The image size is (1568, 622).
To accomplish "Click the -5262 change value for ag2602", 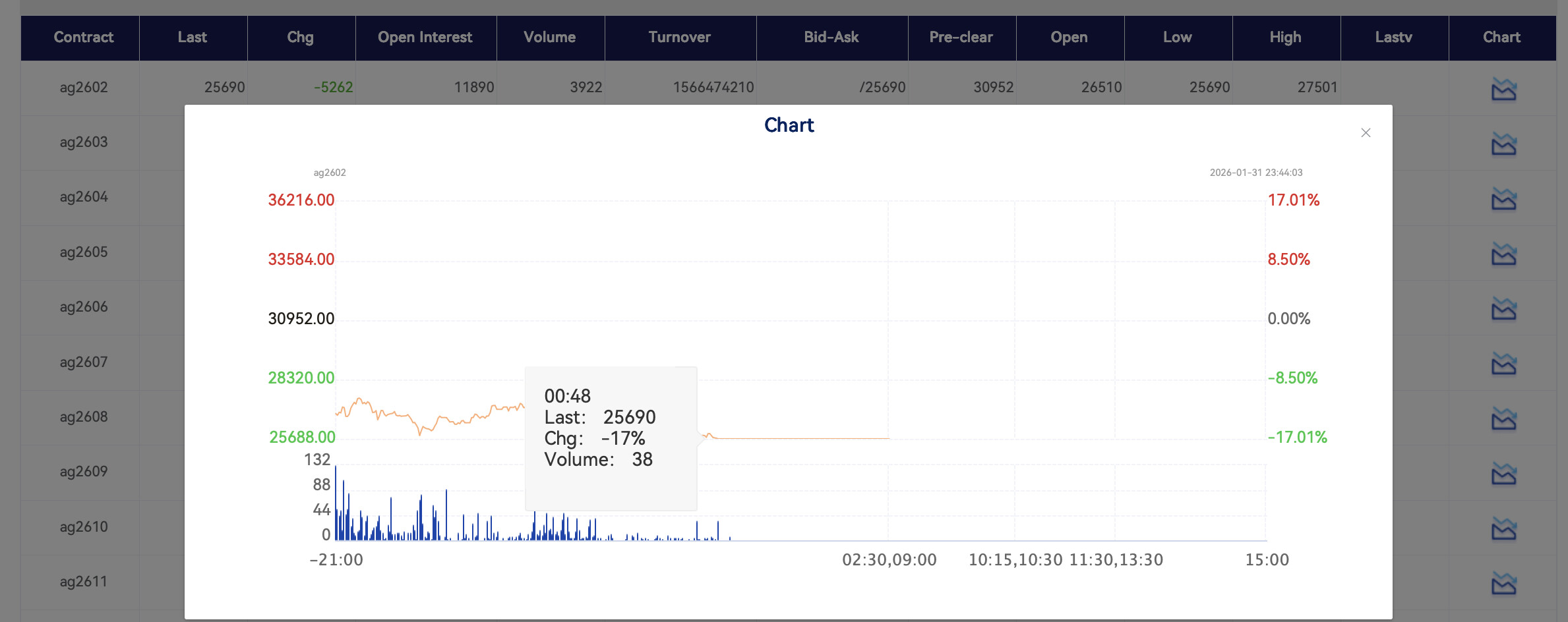I will (333, 88).
